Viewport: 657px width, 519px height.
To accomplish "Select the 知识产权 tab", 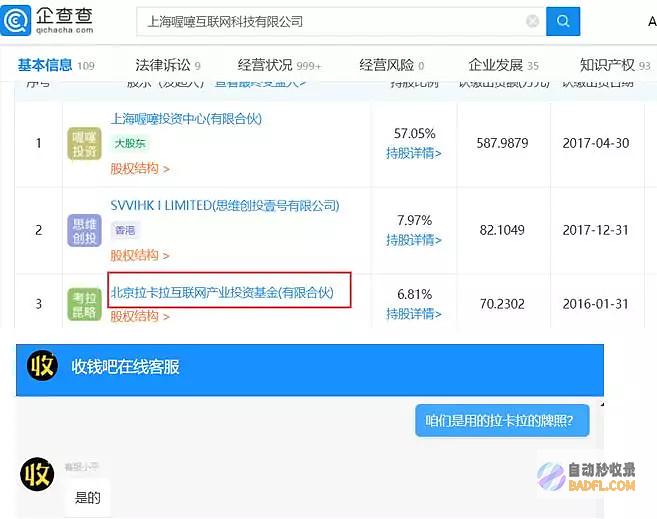I will click(615, 65).
